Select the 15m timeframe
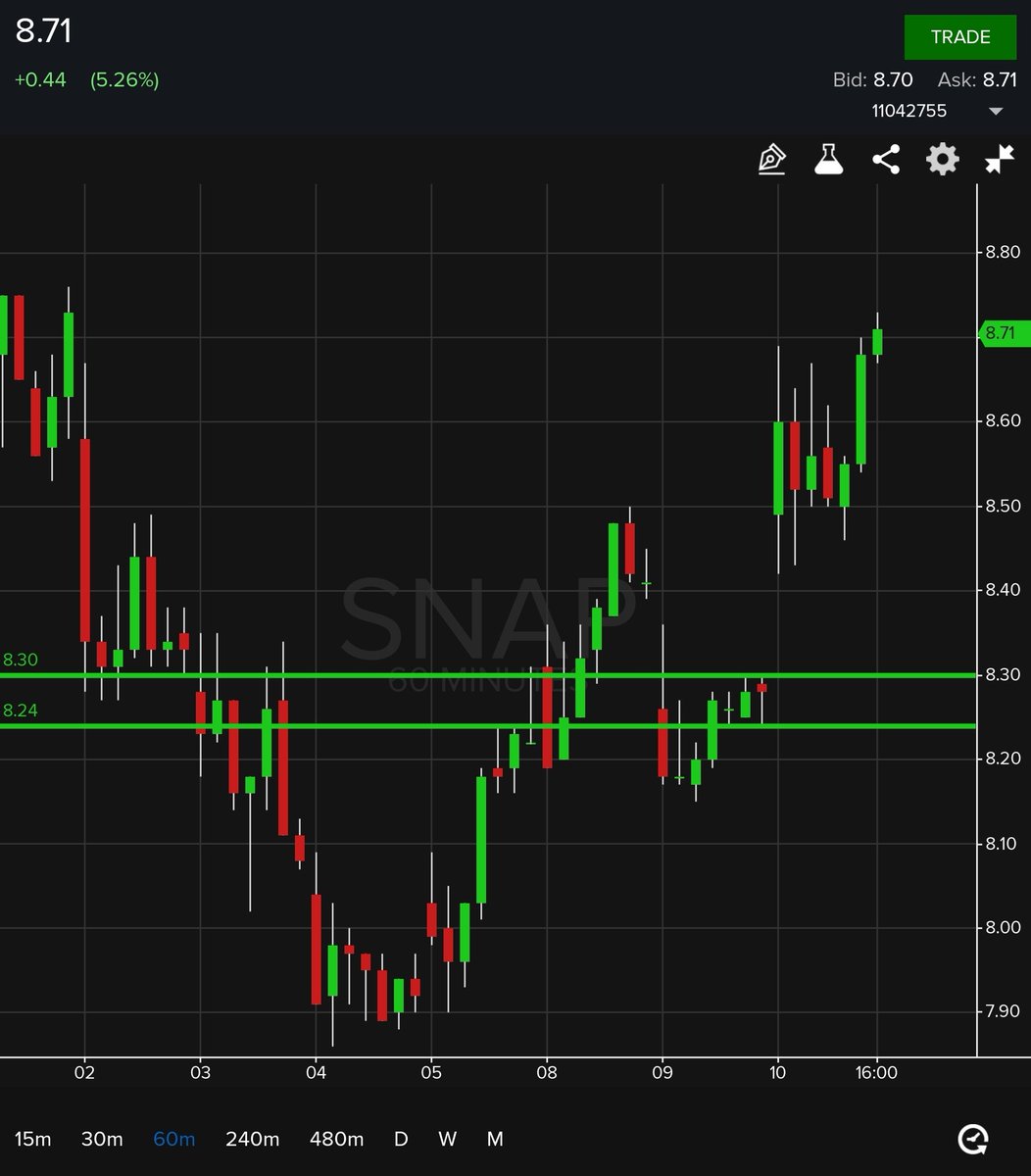 [32, 1139]
